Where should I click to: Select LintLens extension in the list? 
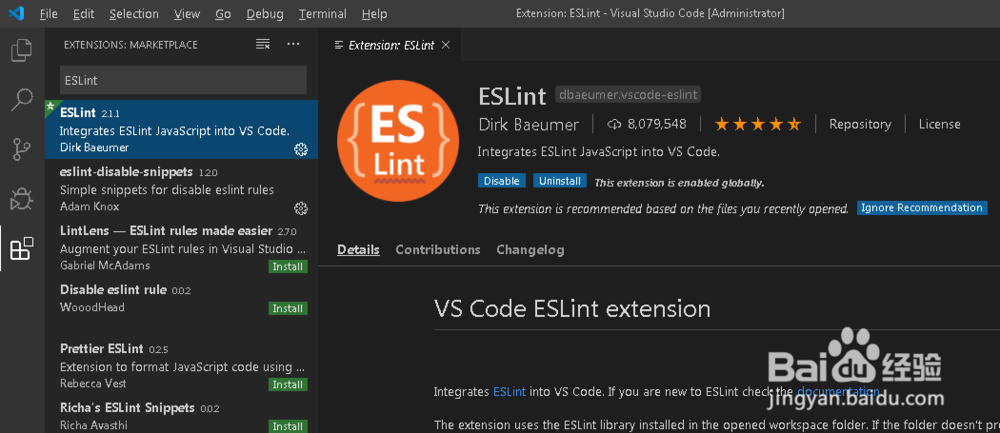point(181,247)
